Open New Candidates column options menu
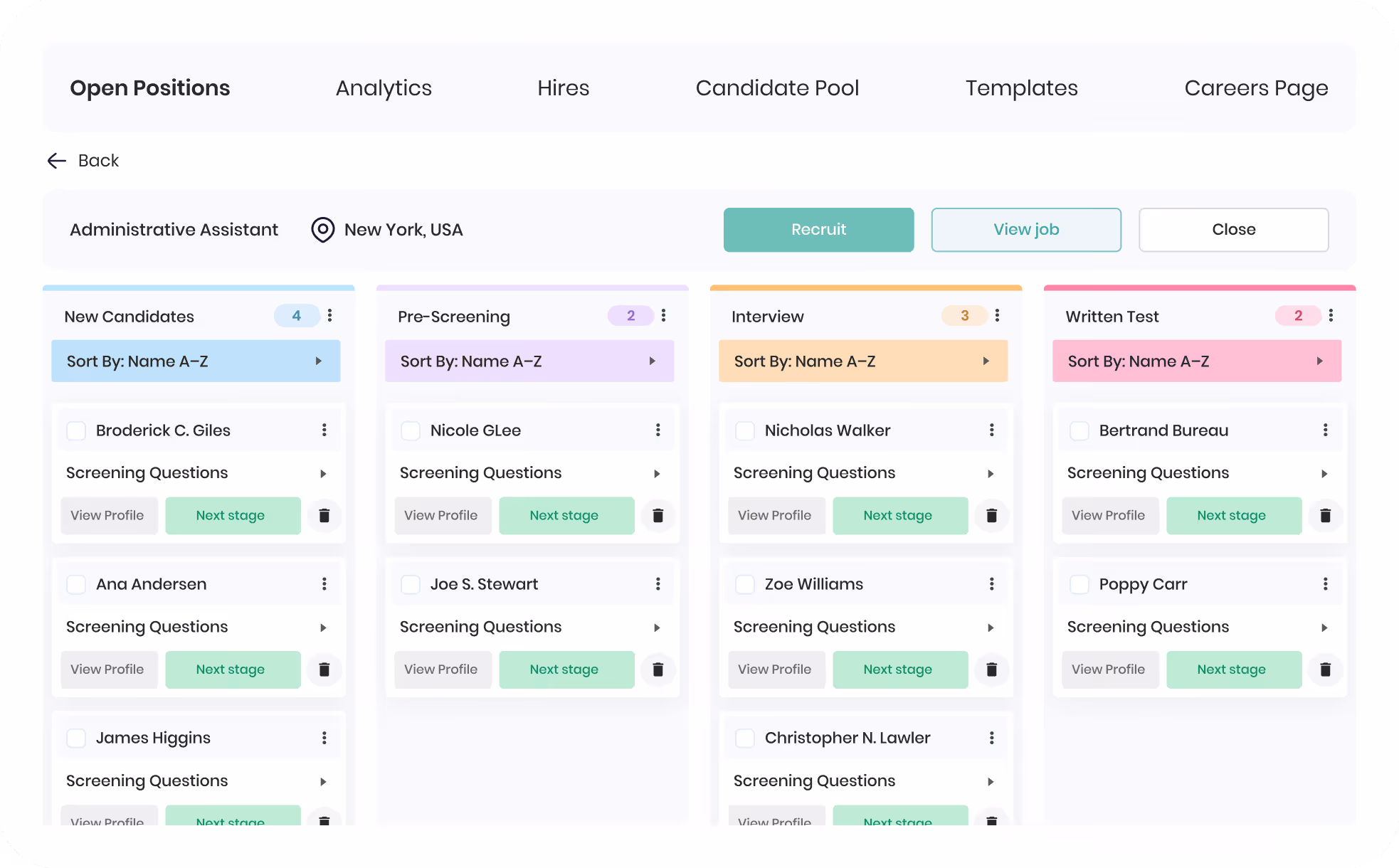The image size is (1399, 868). (330, 315)
